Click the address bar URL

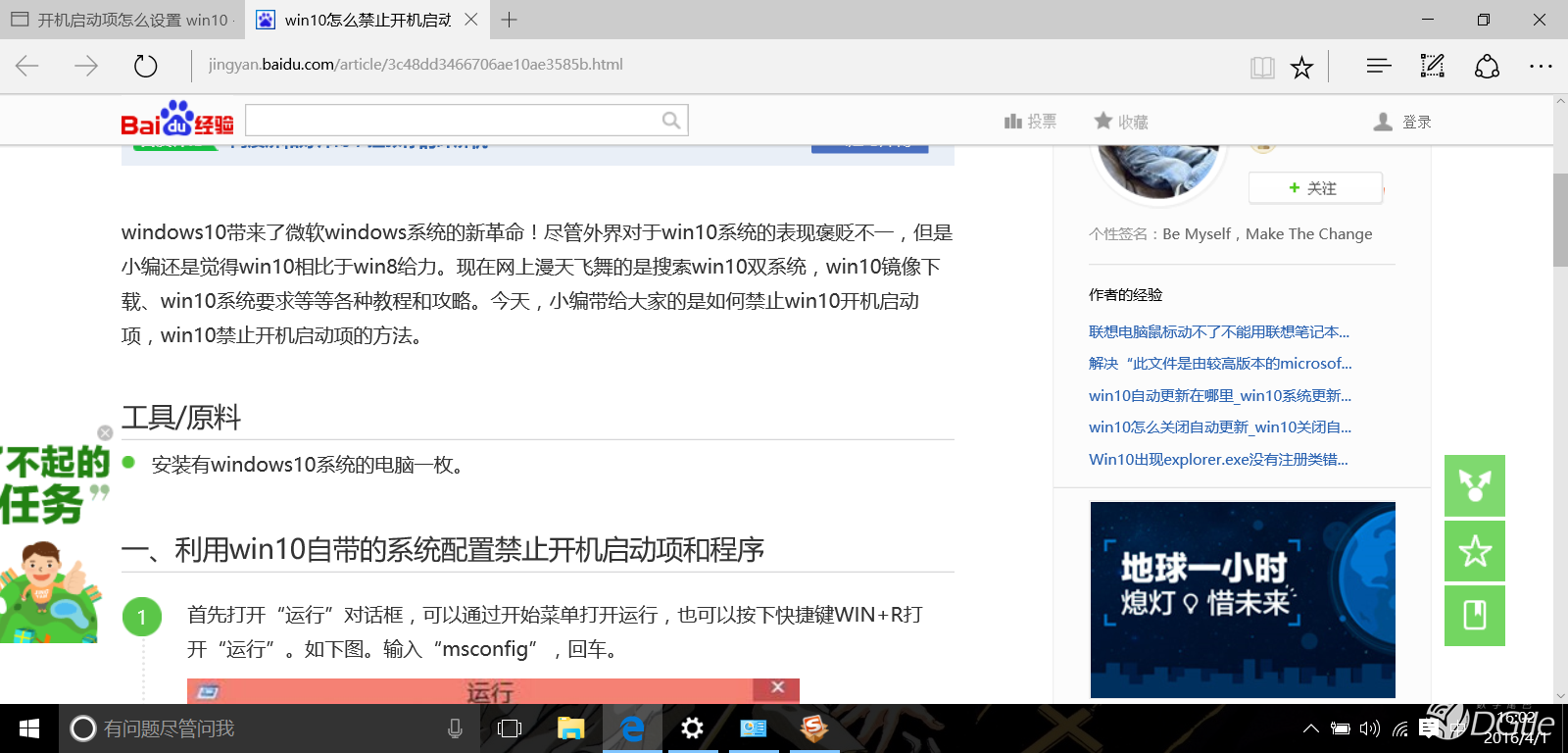coord(416,65)
